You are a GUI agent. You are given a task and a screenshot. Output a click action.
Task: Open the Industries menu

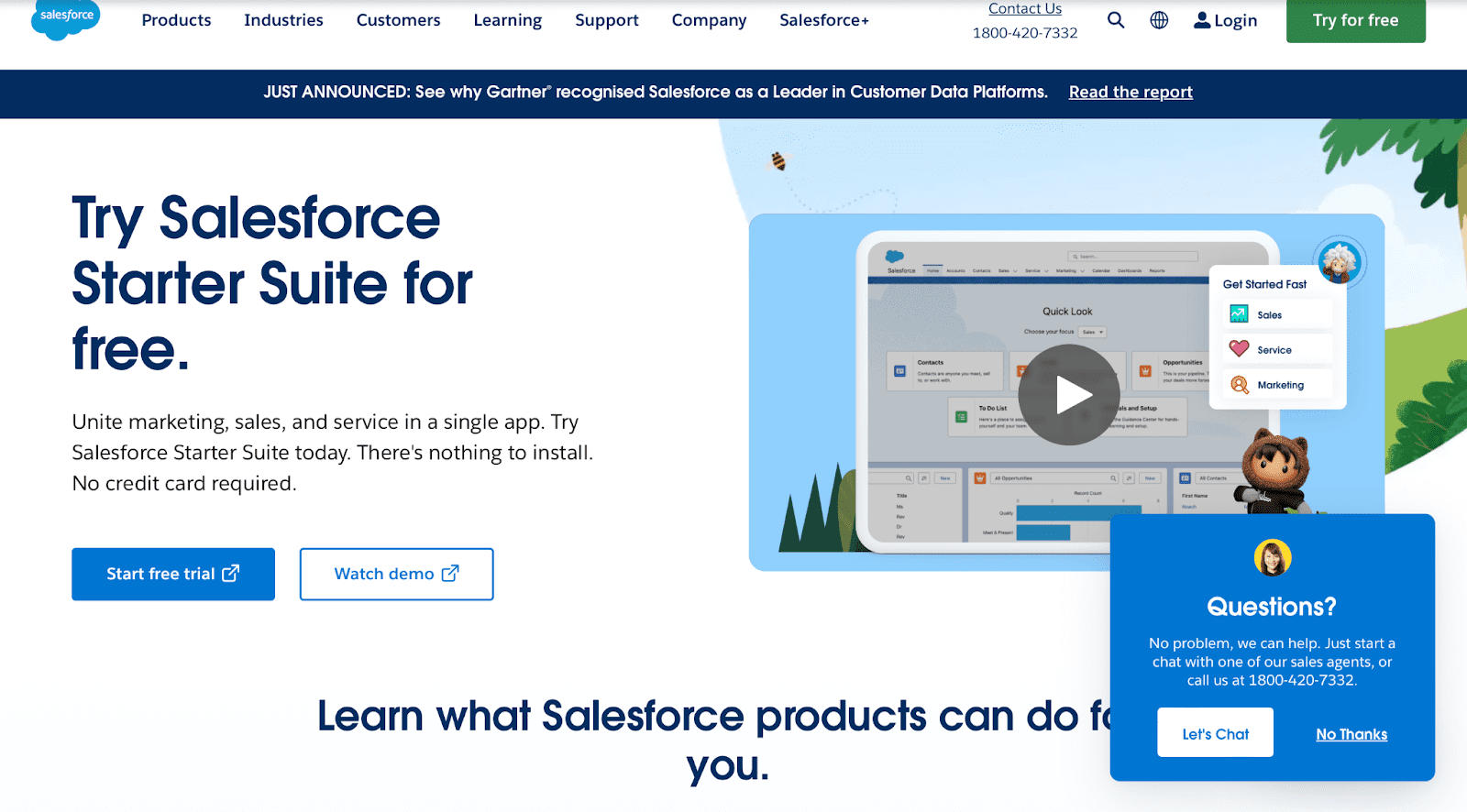coord(283,20)
